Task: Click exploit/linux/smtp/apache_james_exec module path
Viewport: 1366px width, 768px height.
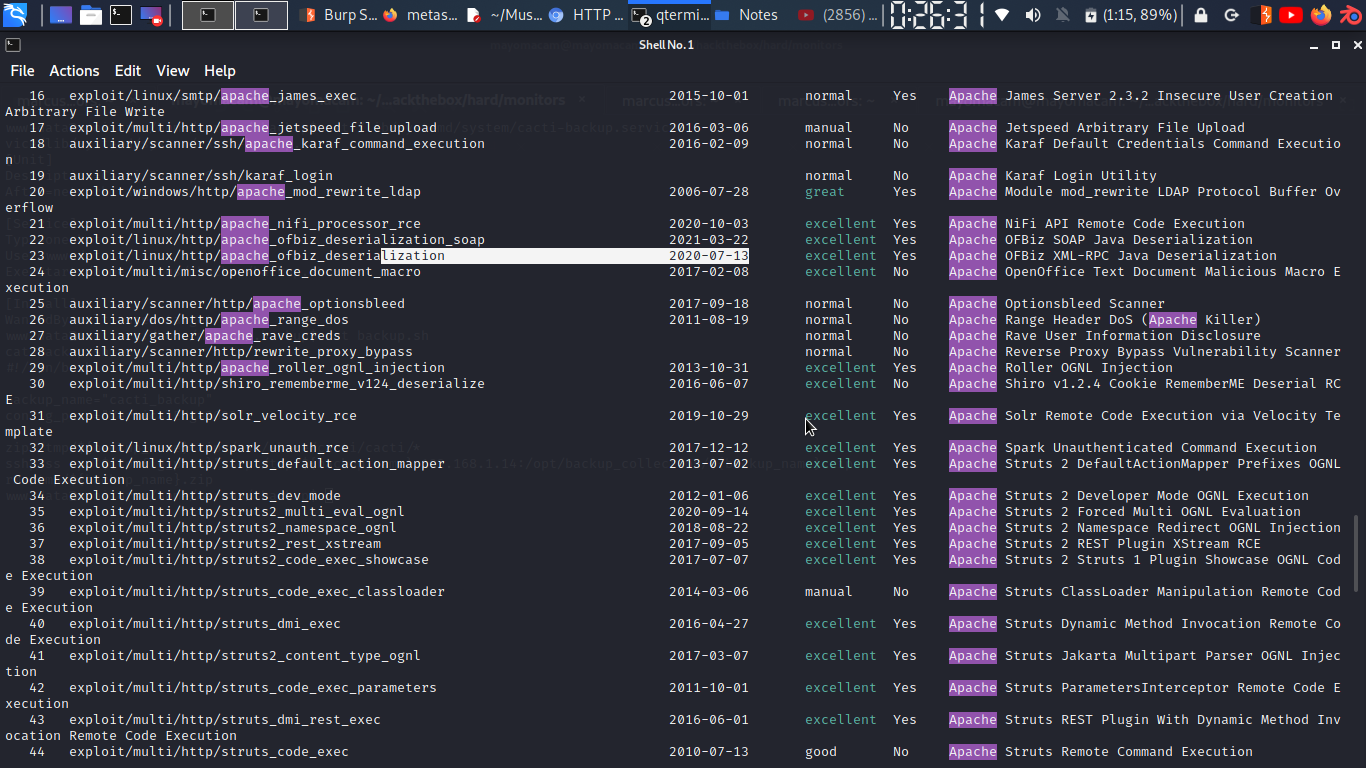Action: pyautogui.click(x=213, y=96)
